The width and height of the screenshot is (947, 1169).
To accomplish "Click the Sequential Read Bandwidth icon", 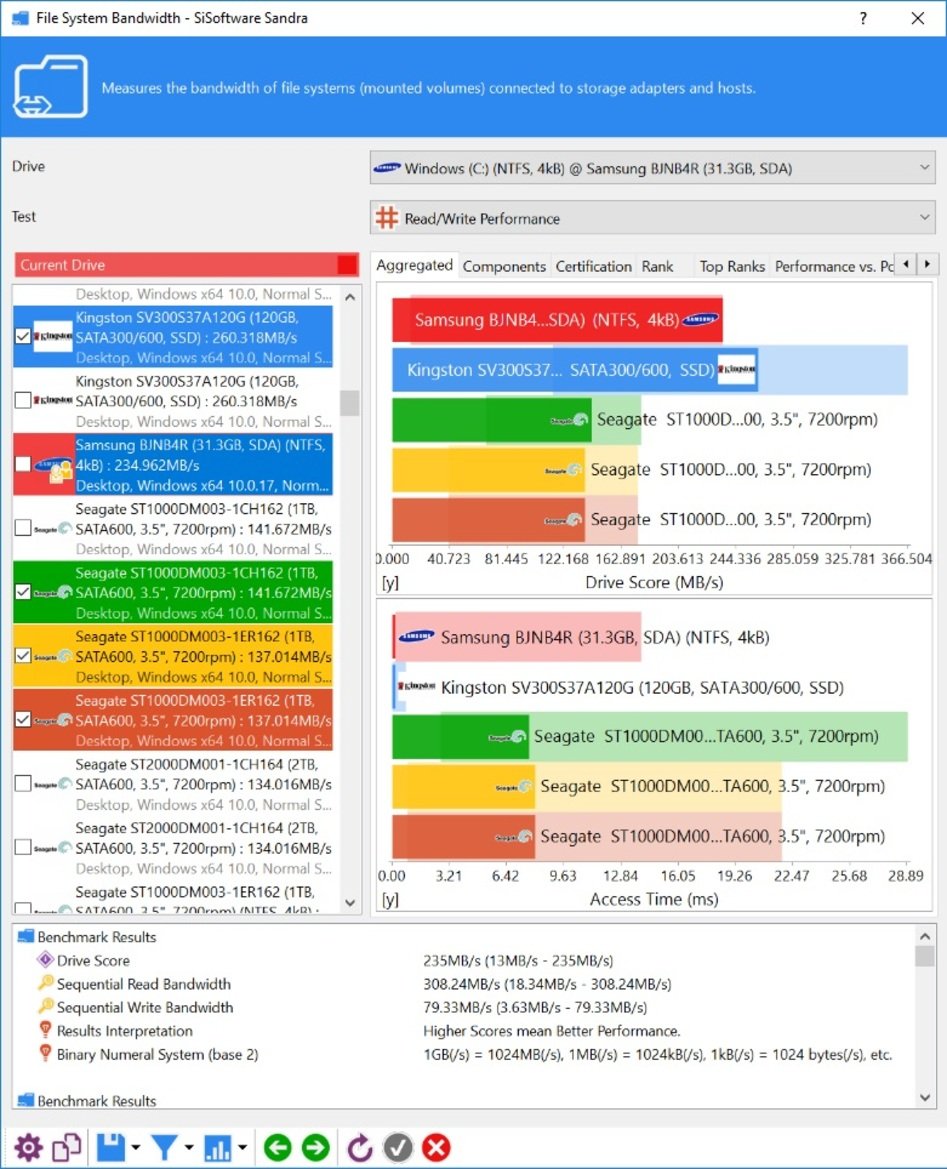I will (x=45, y=983).
